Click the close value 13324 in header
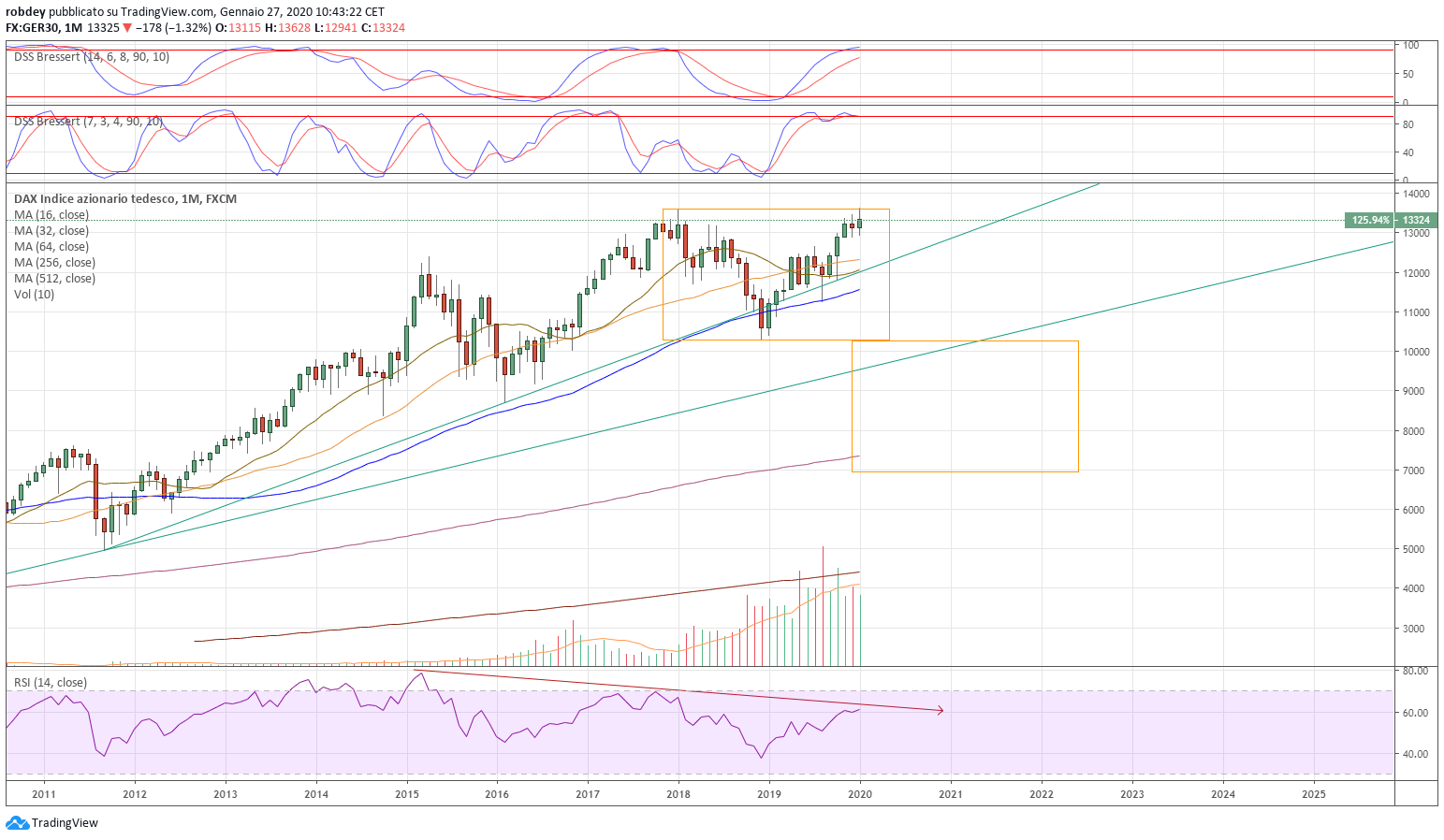 point(389,27)
